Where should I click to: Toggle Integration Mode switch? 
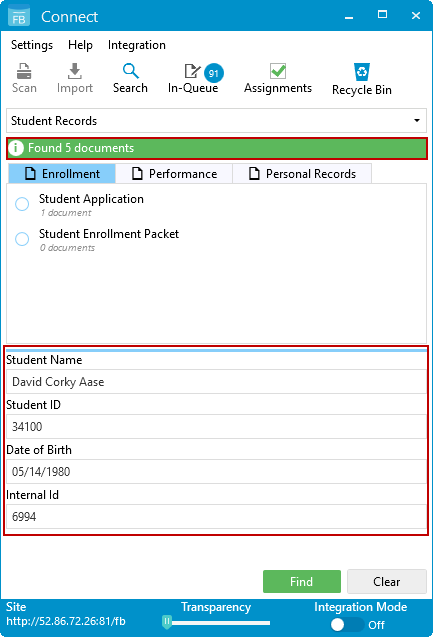click(347, 624)
